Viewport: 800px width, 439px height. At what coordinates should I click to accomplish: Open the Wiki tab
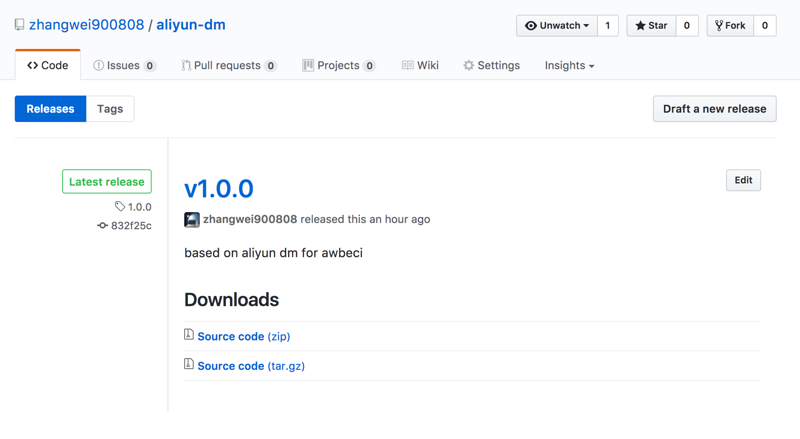tap(420, 65)
